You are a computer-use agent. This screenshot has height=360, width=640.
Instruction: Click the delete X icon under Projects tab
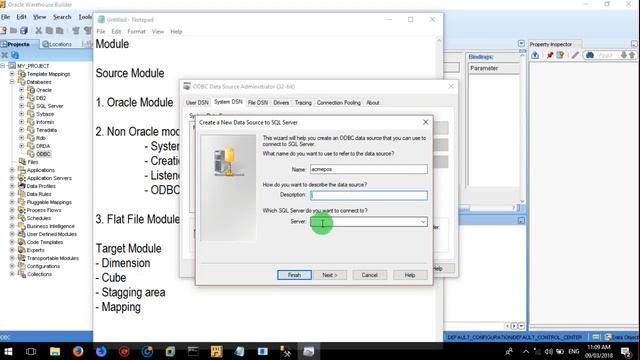(4, 55)
